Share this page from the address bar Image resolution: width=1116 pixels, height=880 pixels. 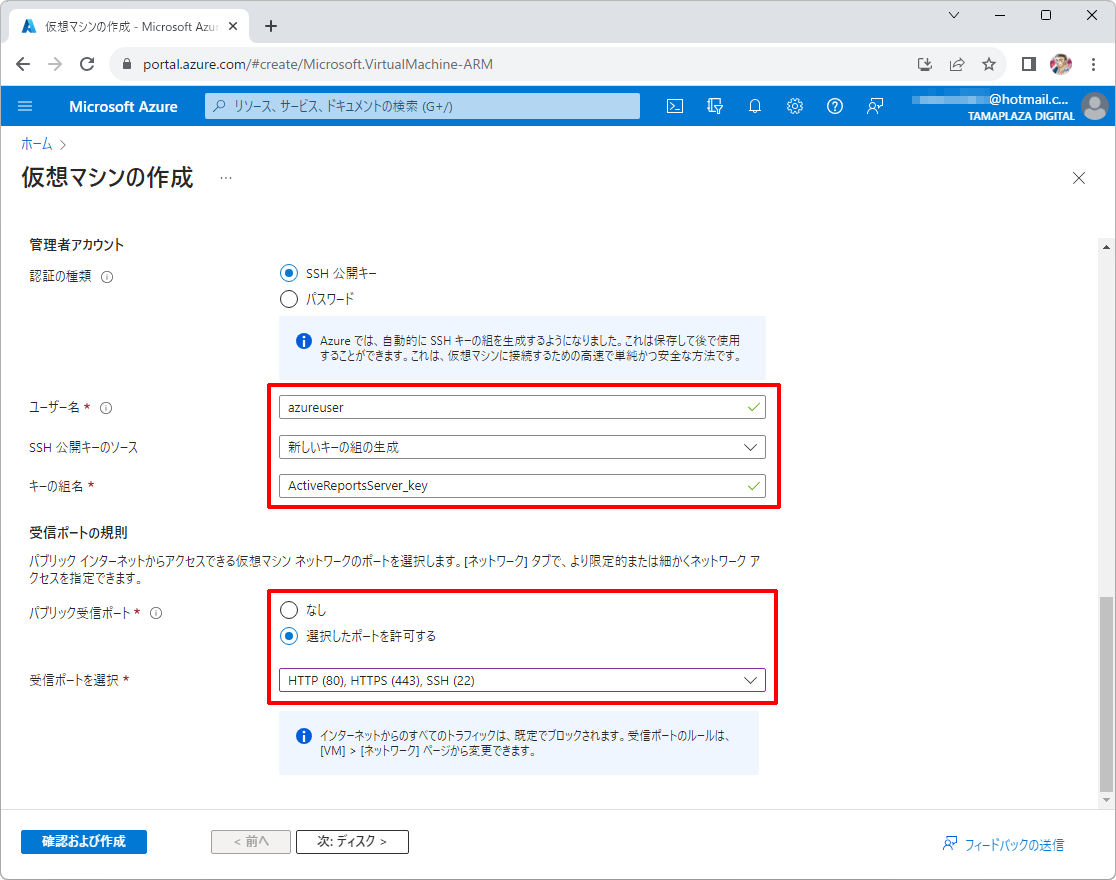[957, 64]
